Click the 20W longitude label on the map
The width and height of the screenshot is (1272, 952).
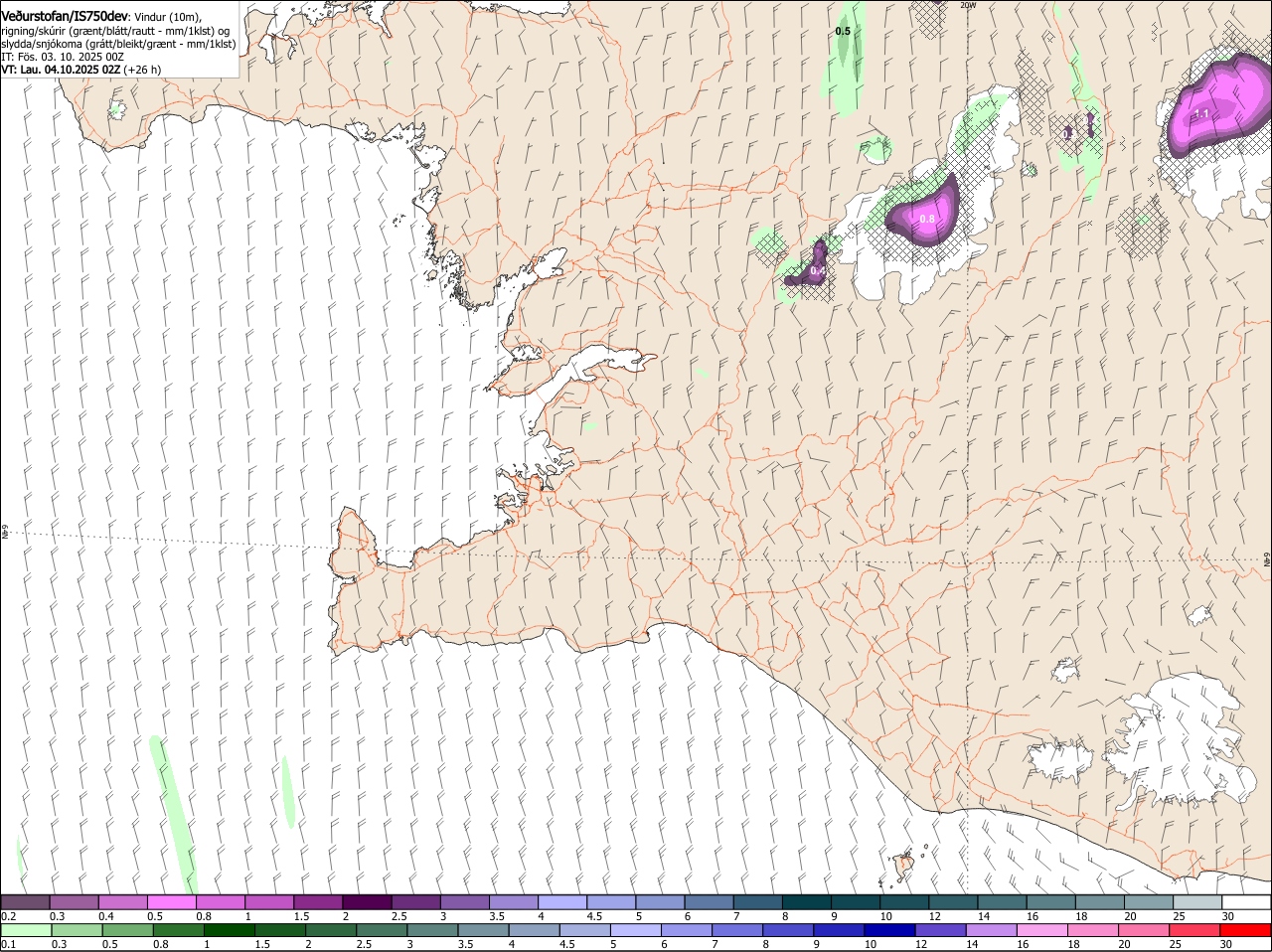968,5
